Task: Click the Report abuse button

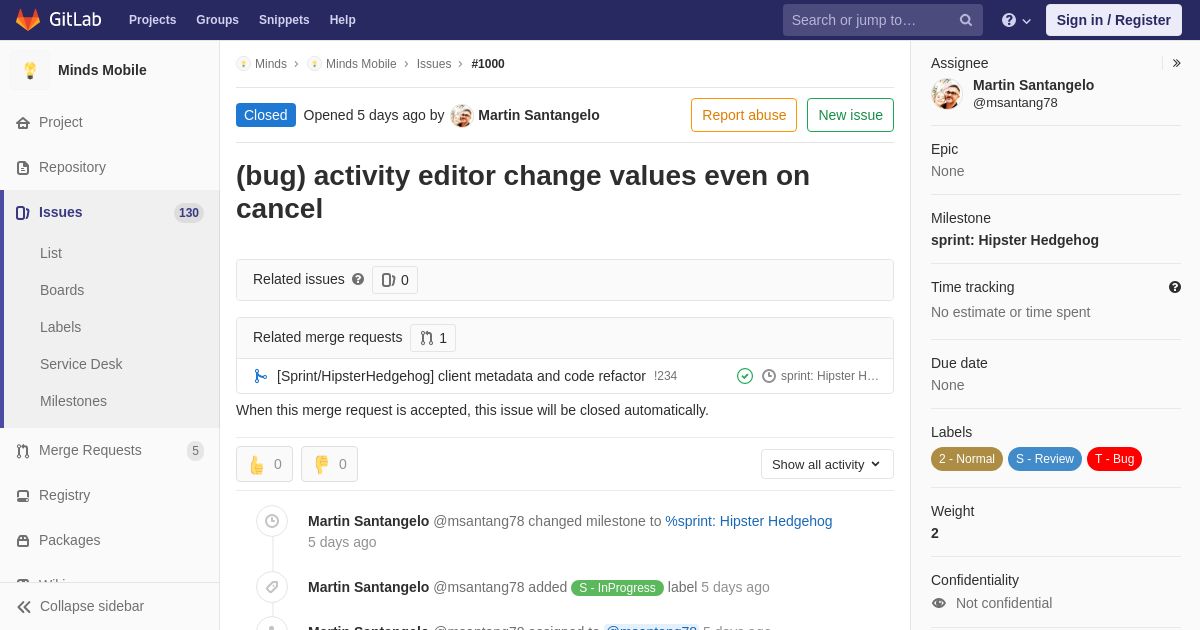Action: coord(744,115)
